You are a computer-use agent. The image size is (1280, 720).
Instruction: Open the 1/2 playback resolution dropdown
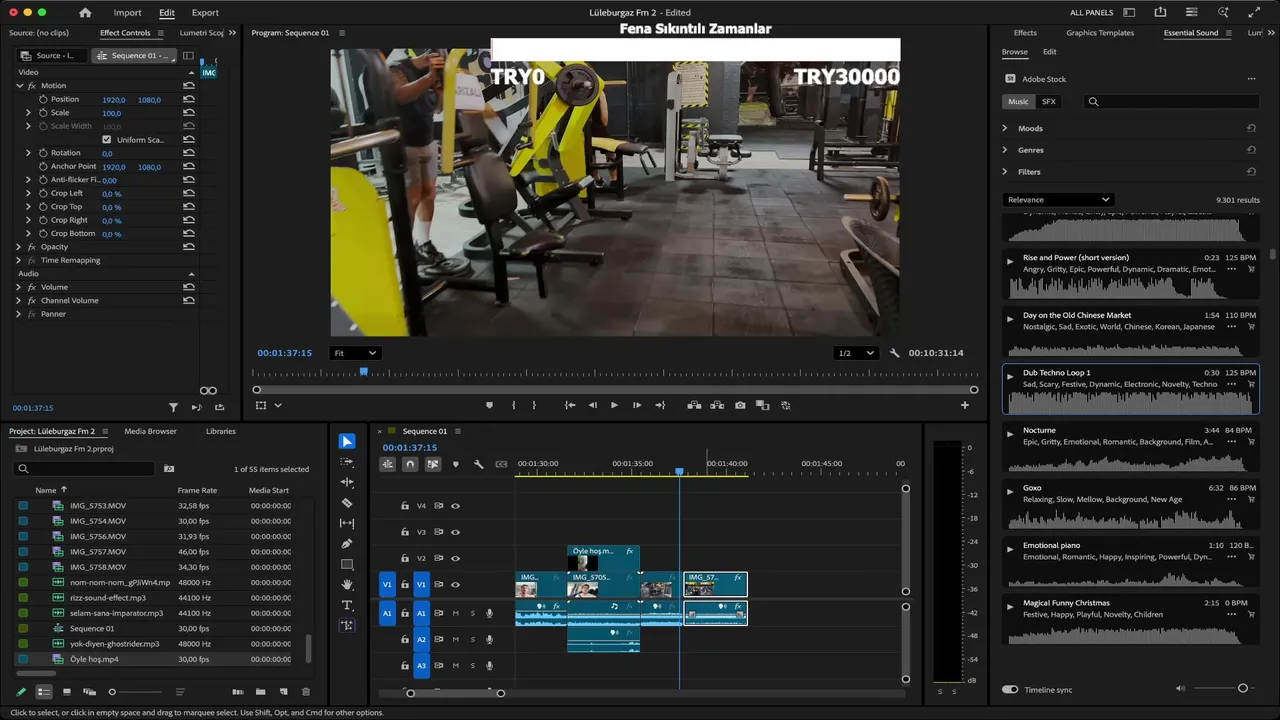click(856, 353)
